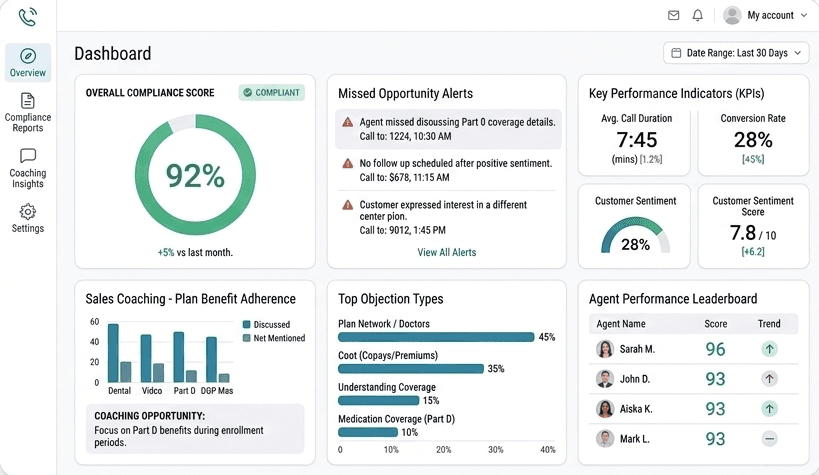Open the Settings sidebar item
Image resolution: width=819 pixels, height=475 pixels.
point(28,218)
